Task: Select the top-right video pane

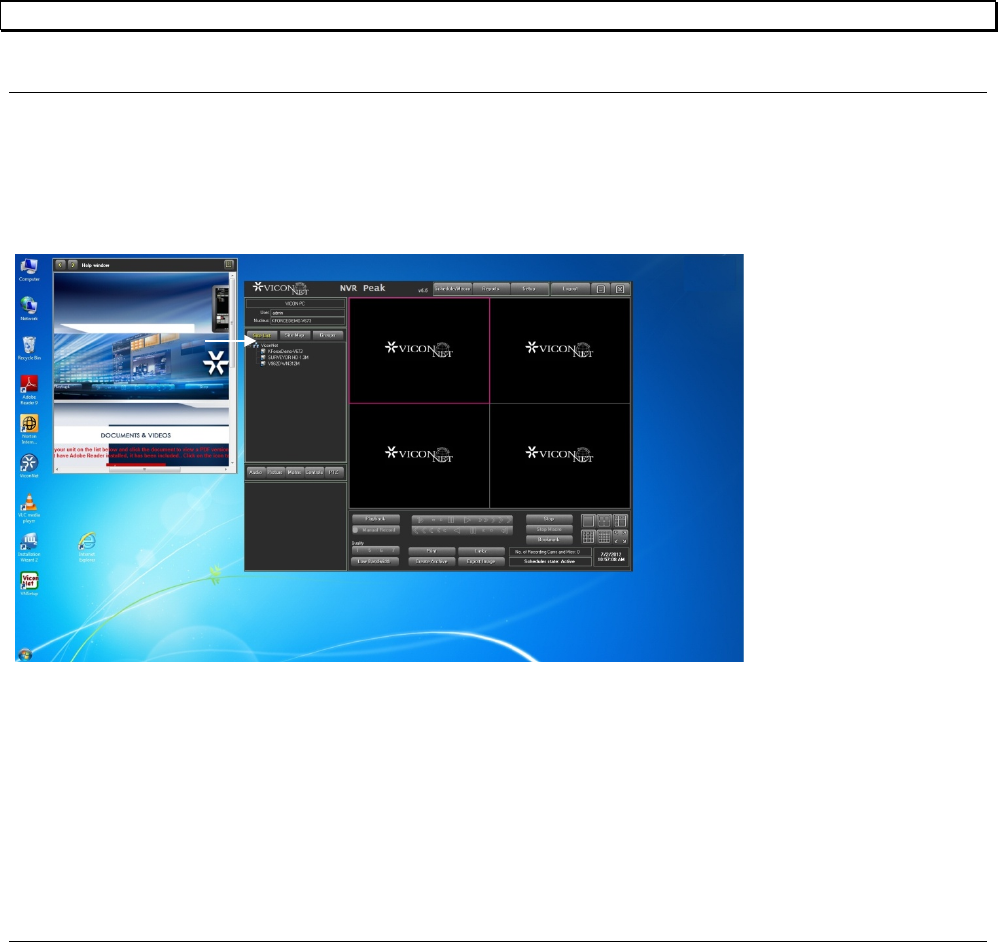Action: click(560, 351)
